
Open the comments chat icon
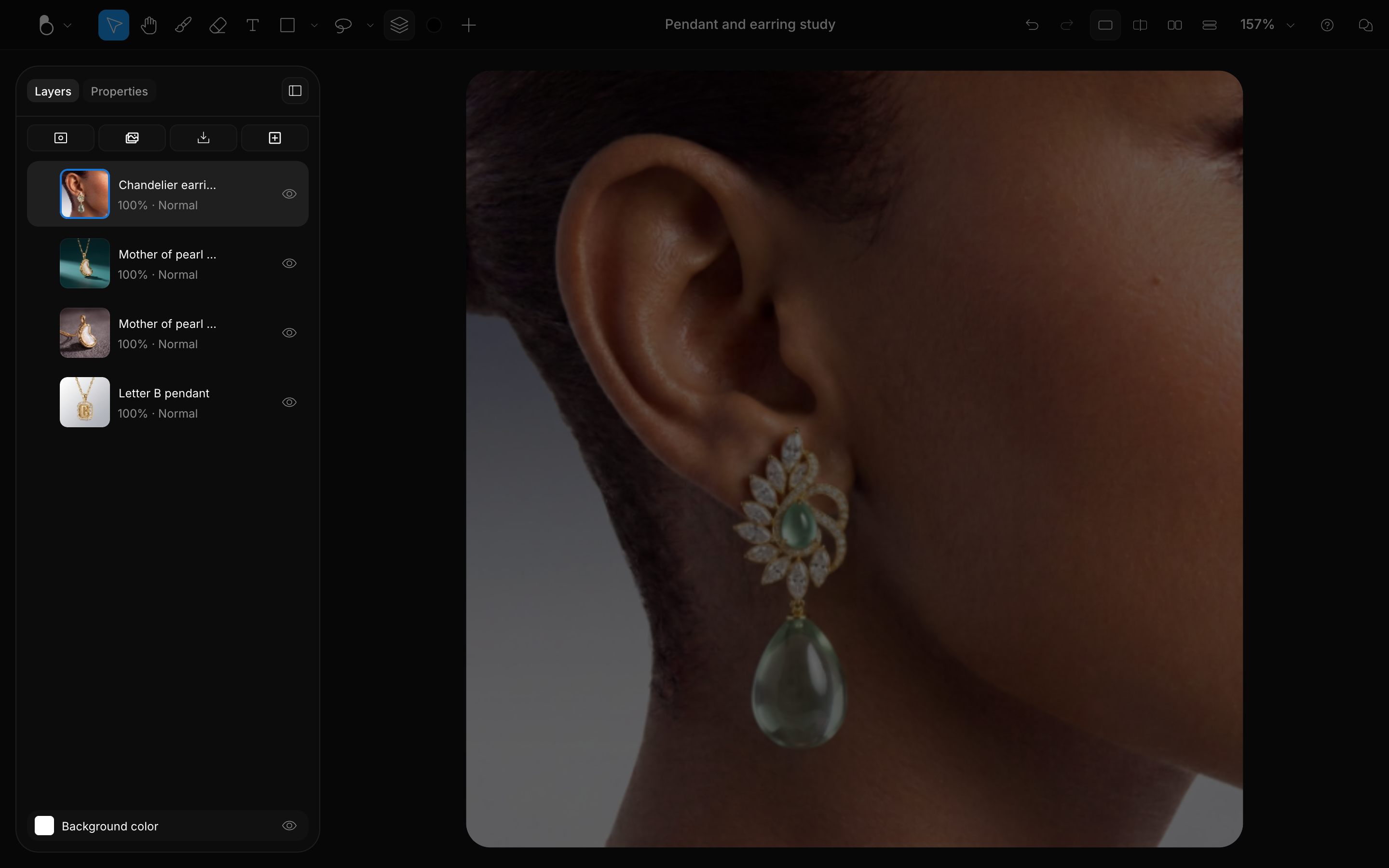[x=1365, y=25]
